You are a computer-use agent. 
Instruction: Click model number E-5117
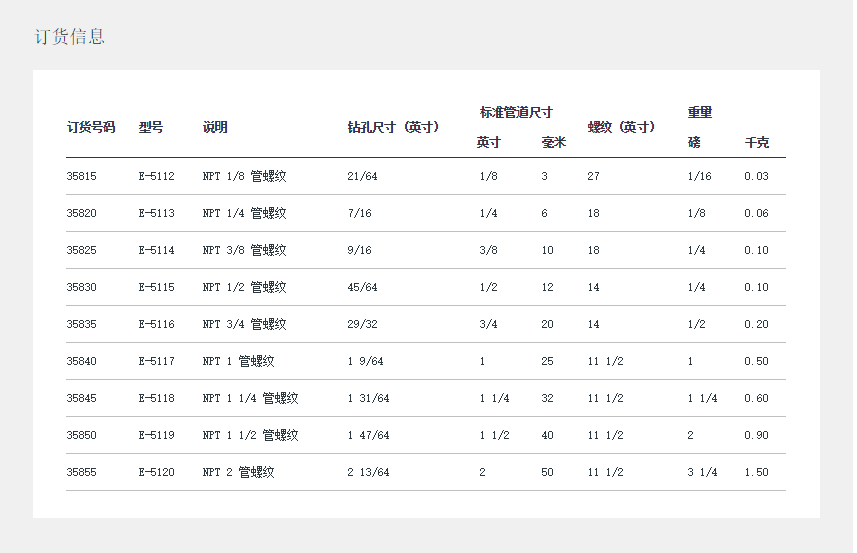pos(156,361)
